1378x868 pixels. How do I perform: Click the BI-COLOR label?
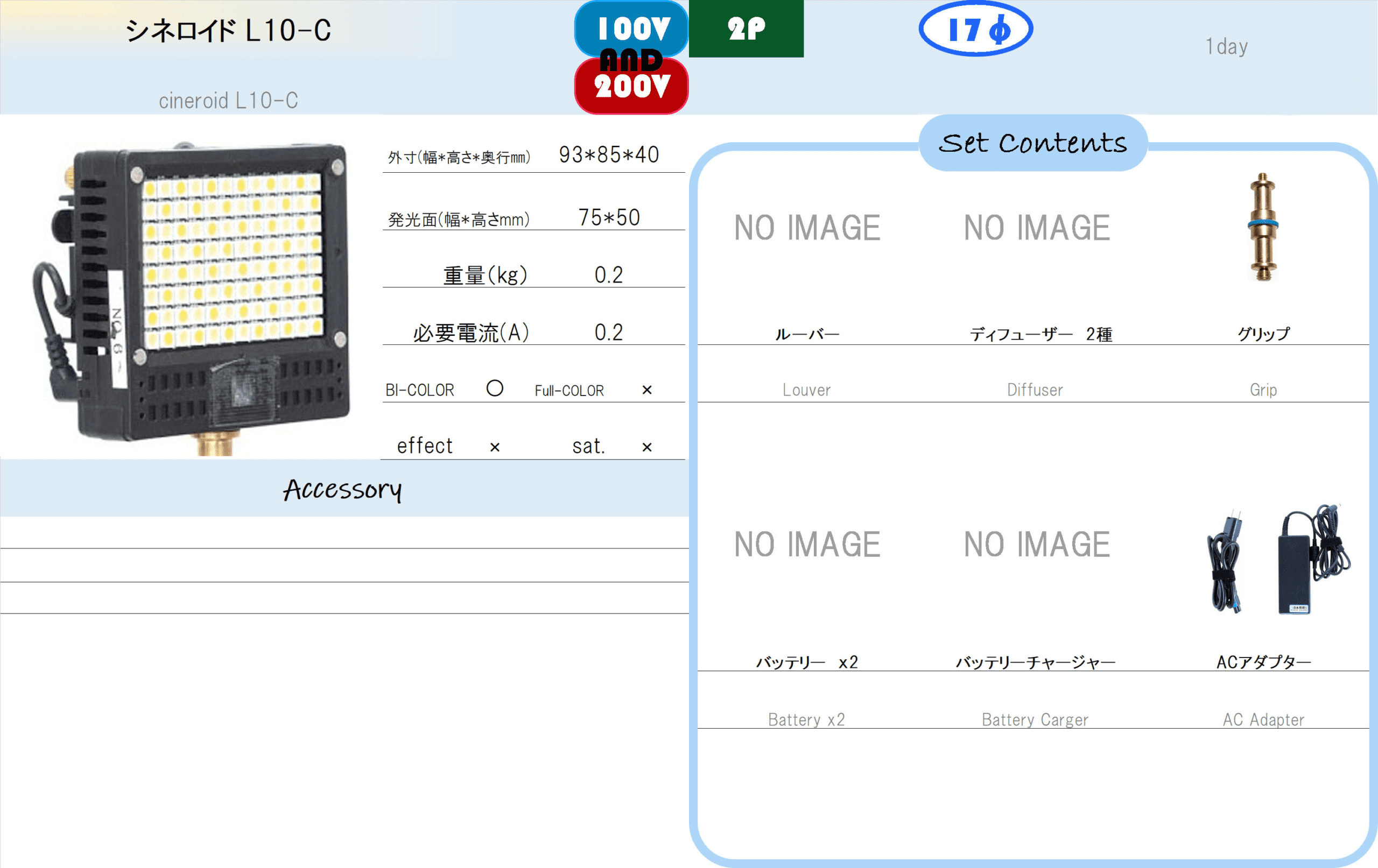[x=420, y=391]
